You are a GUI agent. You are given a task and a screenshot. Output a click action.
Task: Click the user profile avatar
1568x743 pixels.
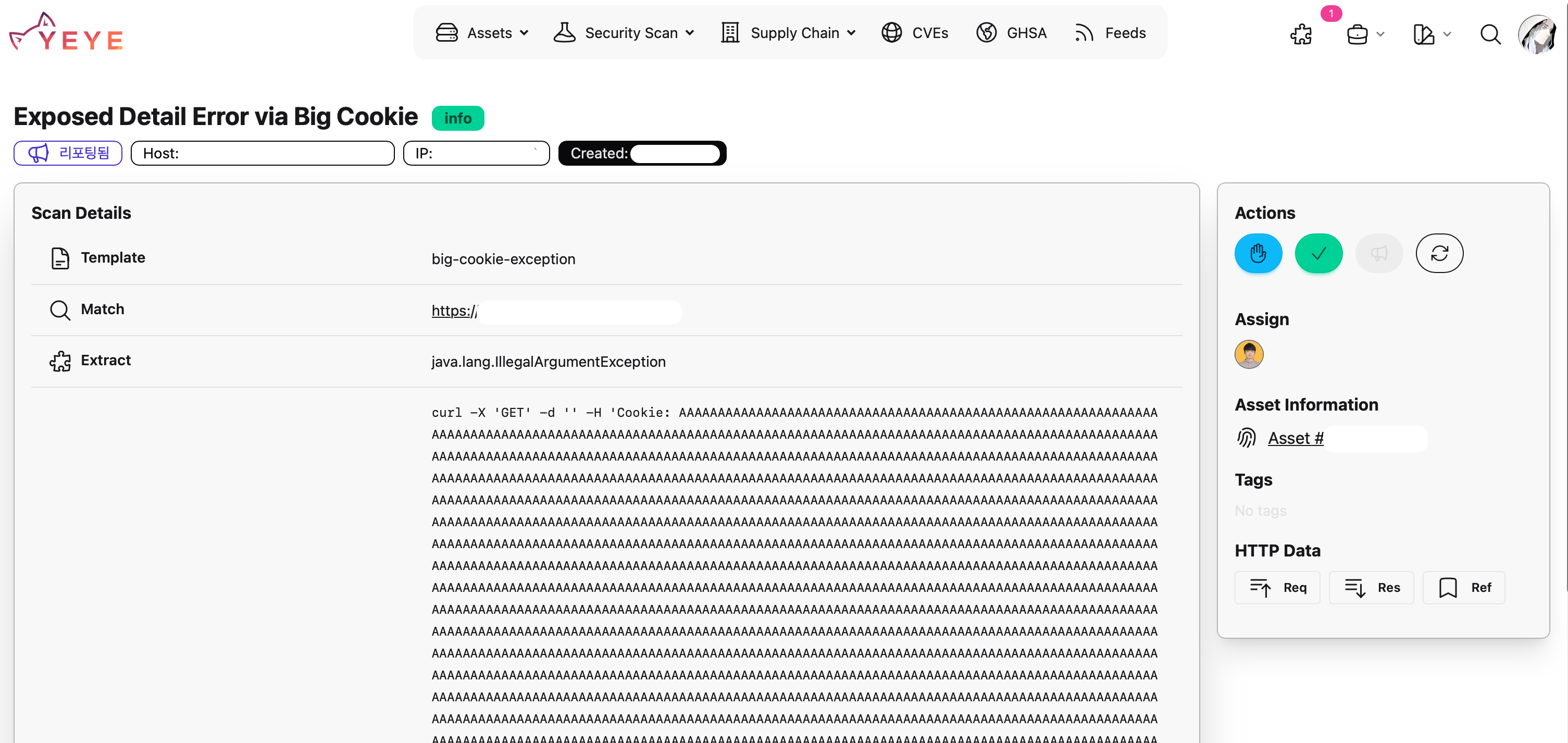point(1538,34)
